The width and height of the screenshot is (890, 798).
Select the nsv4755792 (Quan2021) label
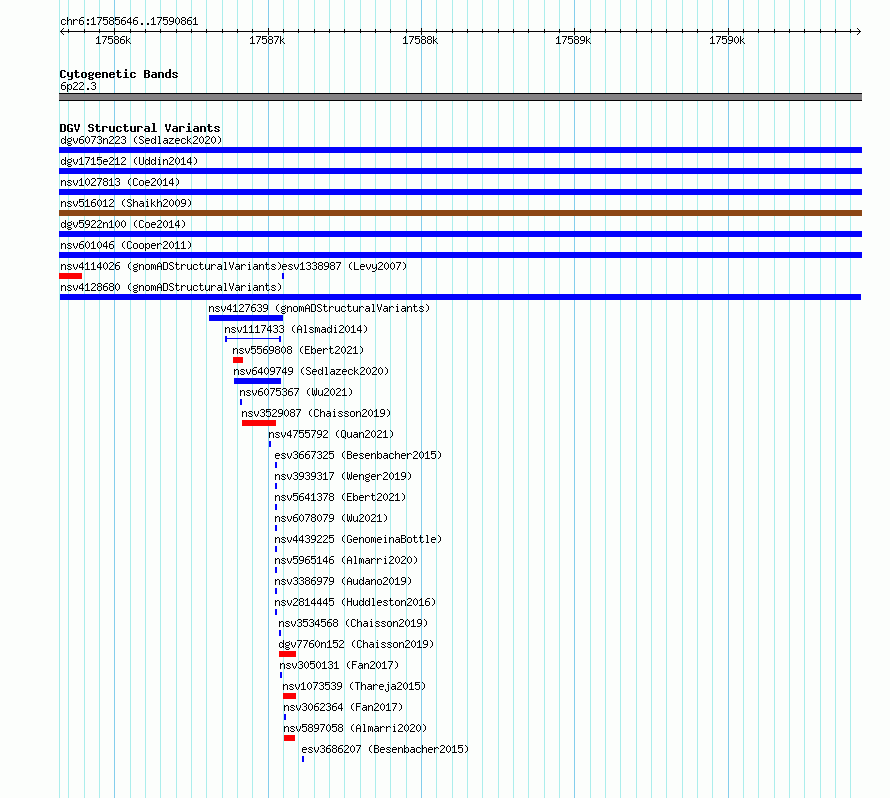pos(331,434)
